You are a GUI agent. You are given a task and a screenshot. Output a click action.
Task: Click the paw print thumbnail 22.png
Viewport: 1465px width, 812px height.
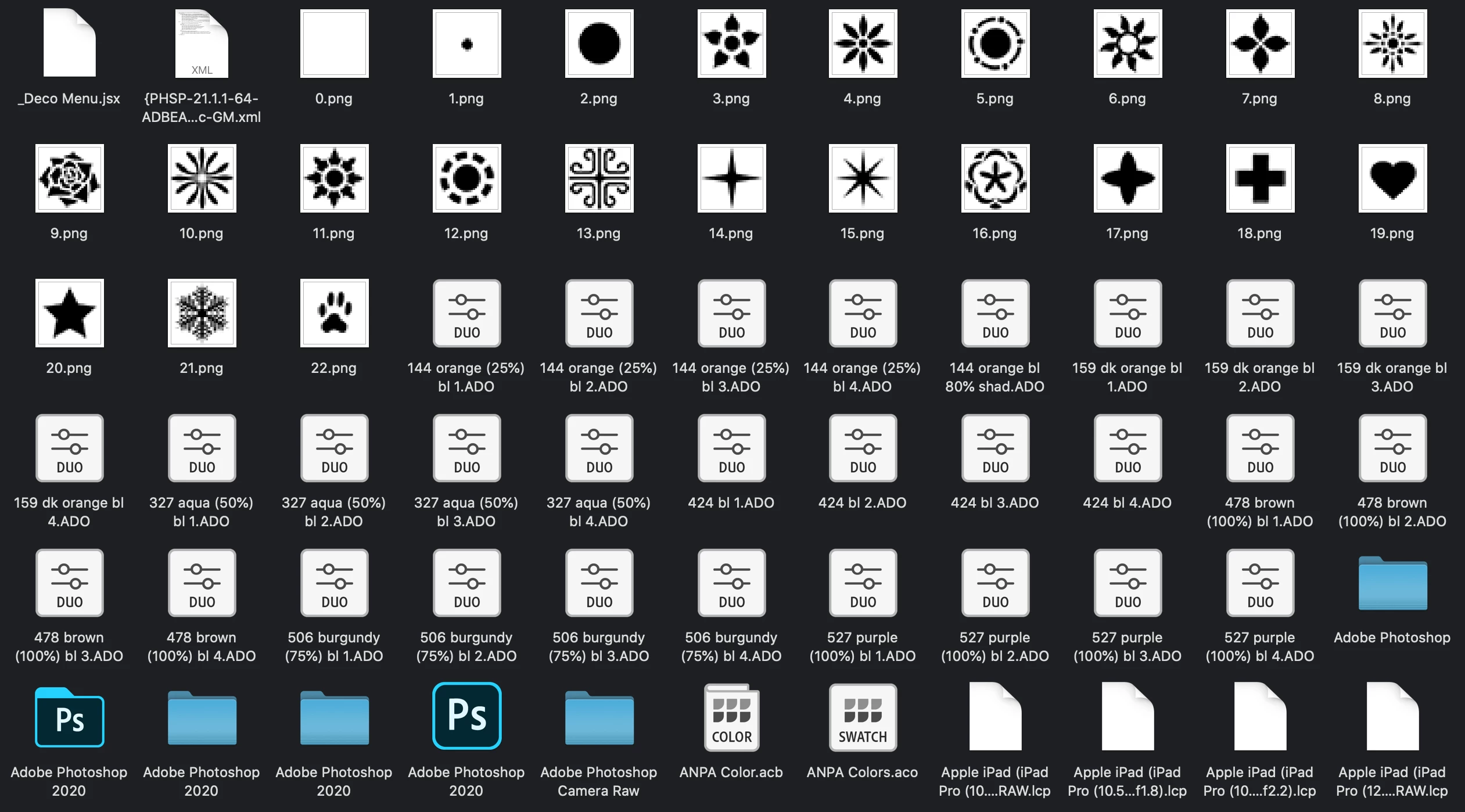coord(334,313)
